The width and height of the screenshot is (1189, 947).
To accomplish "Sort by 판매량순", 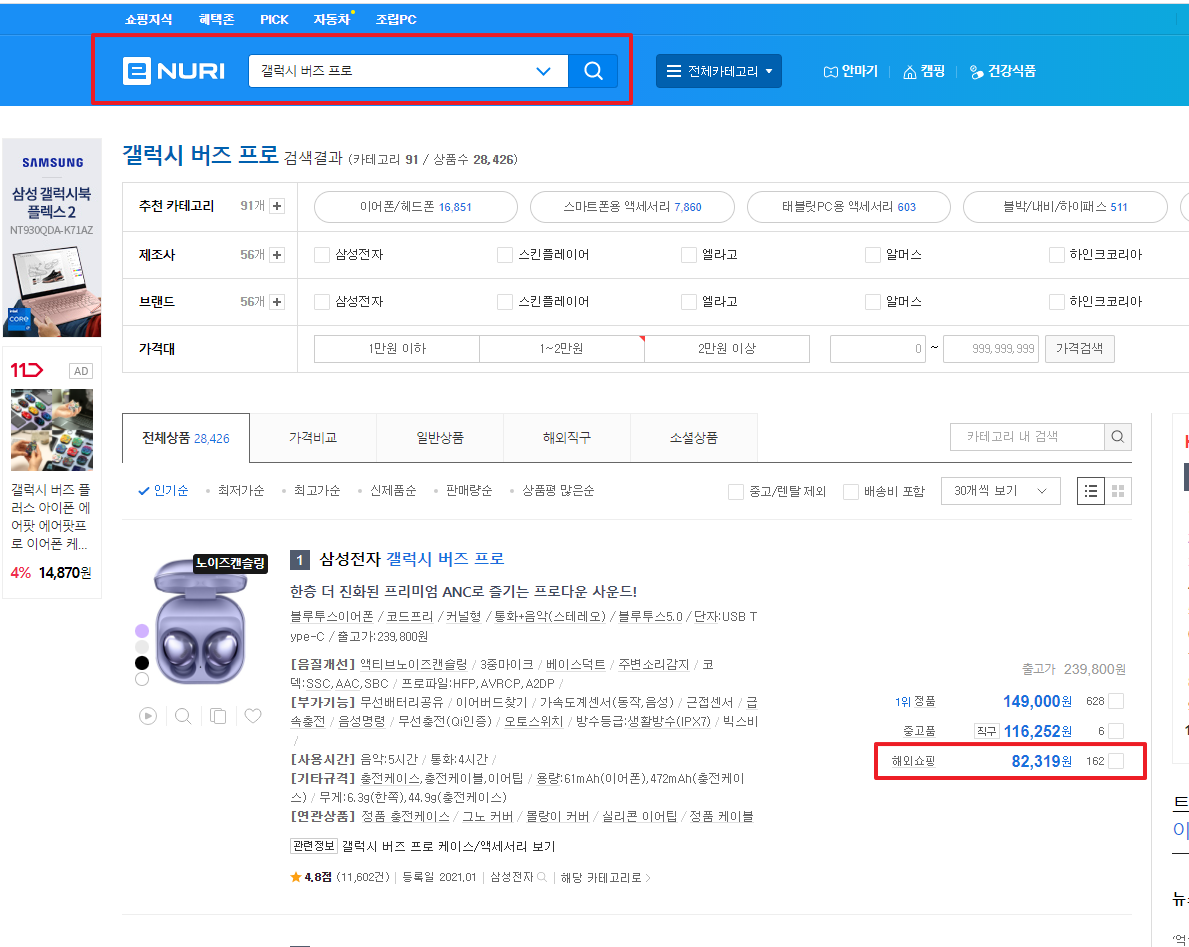I will (x=469, y=491).
